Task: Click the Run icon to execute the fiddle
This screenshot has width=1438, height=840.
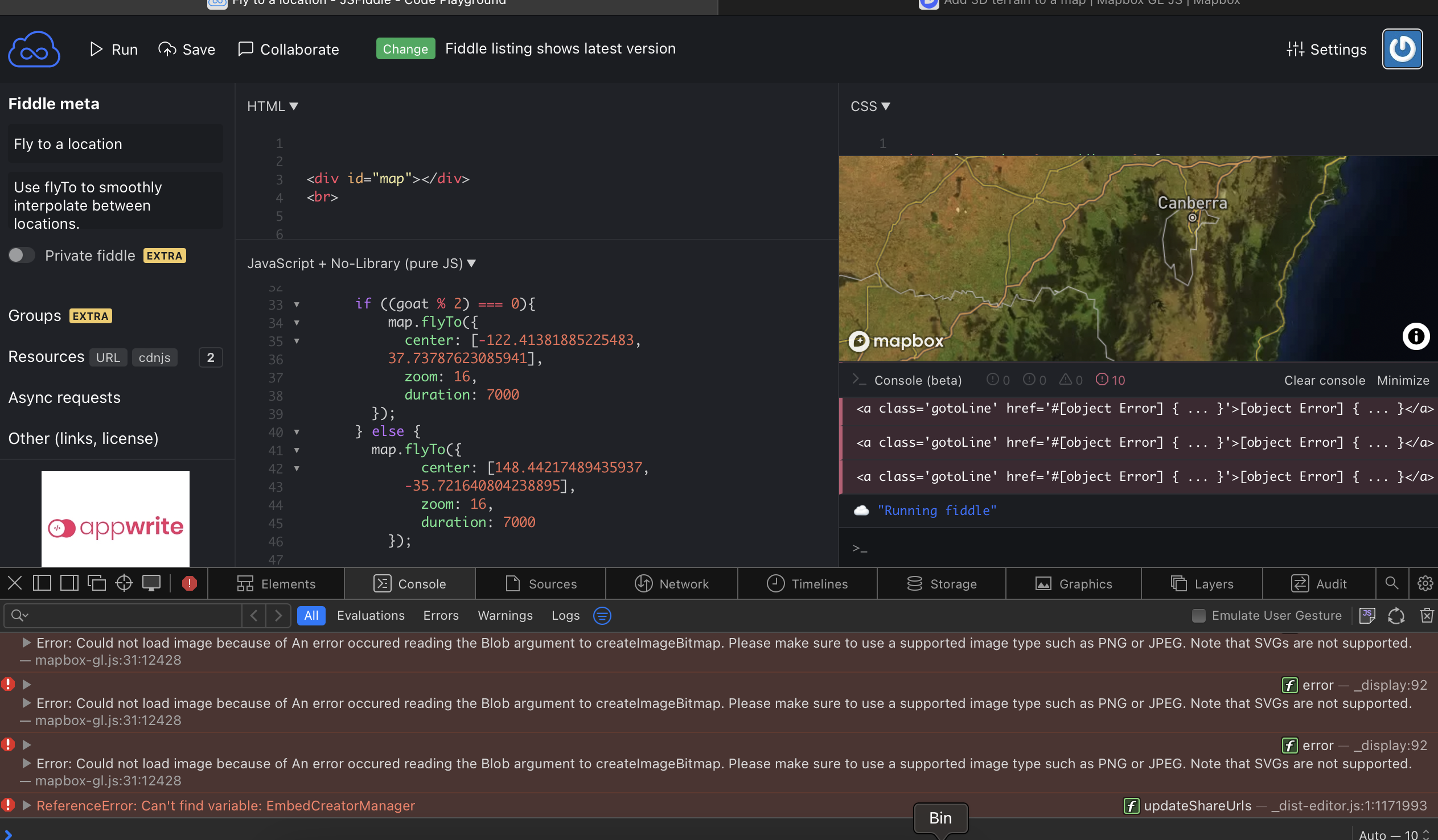Action: pyautogui.click(x=96, y=49)
